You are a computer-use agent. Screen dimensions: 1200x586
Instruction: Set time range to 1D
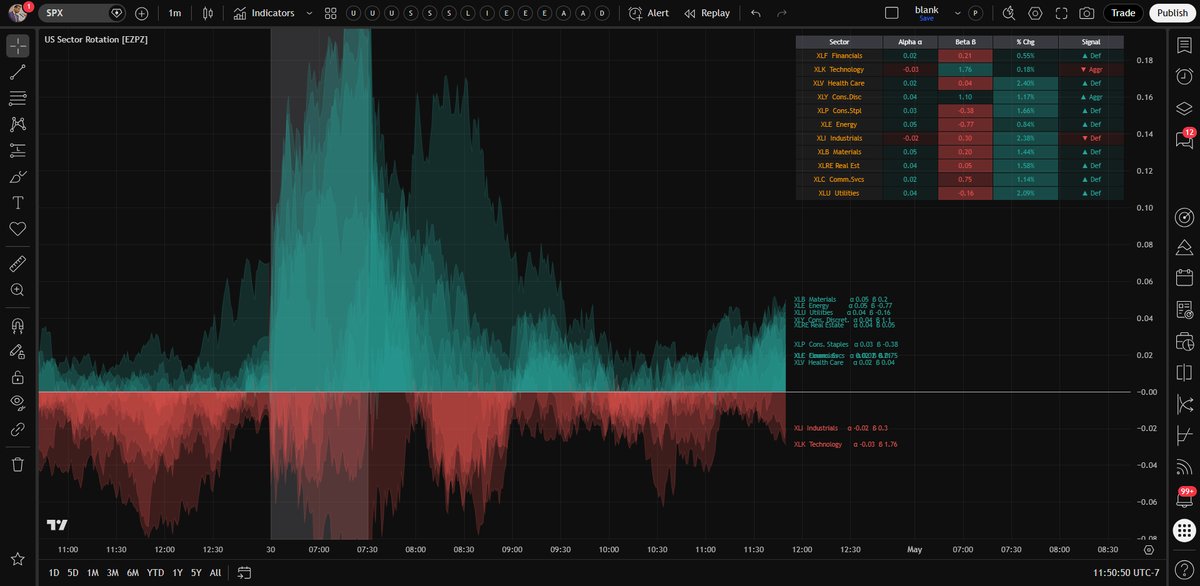coord(54,573)
